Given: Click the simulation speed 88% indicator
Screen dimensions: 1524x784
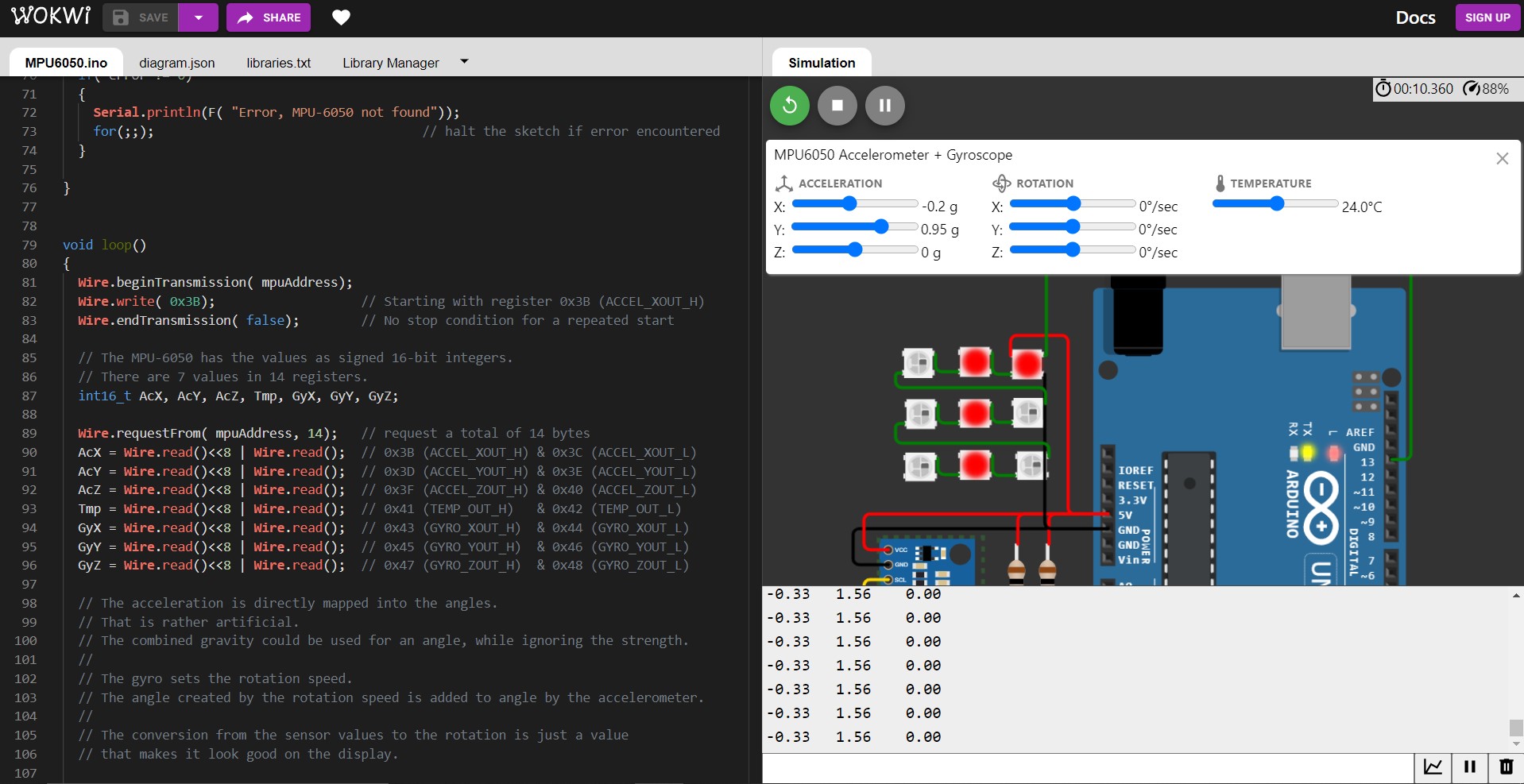Looking at the screenshot, I should point(1486,88).
